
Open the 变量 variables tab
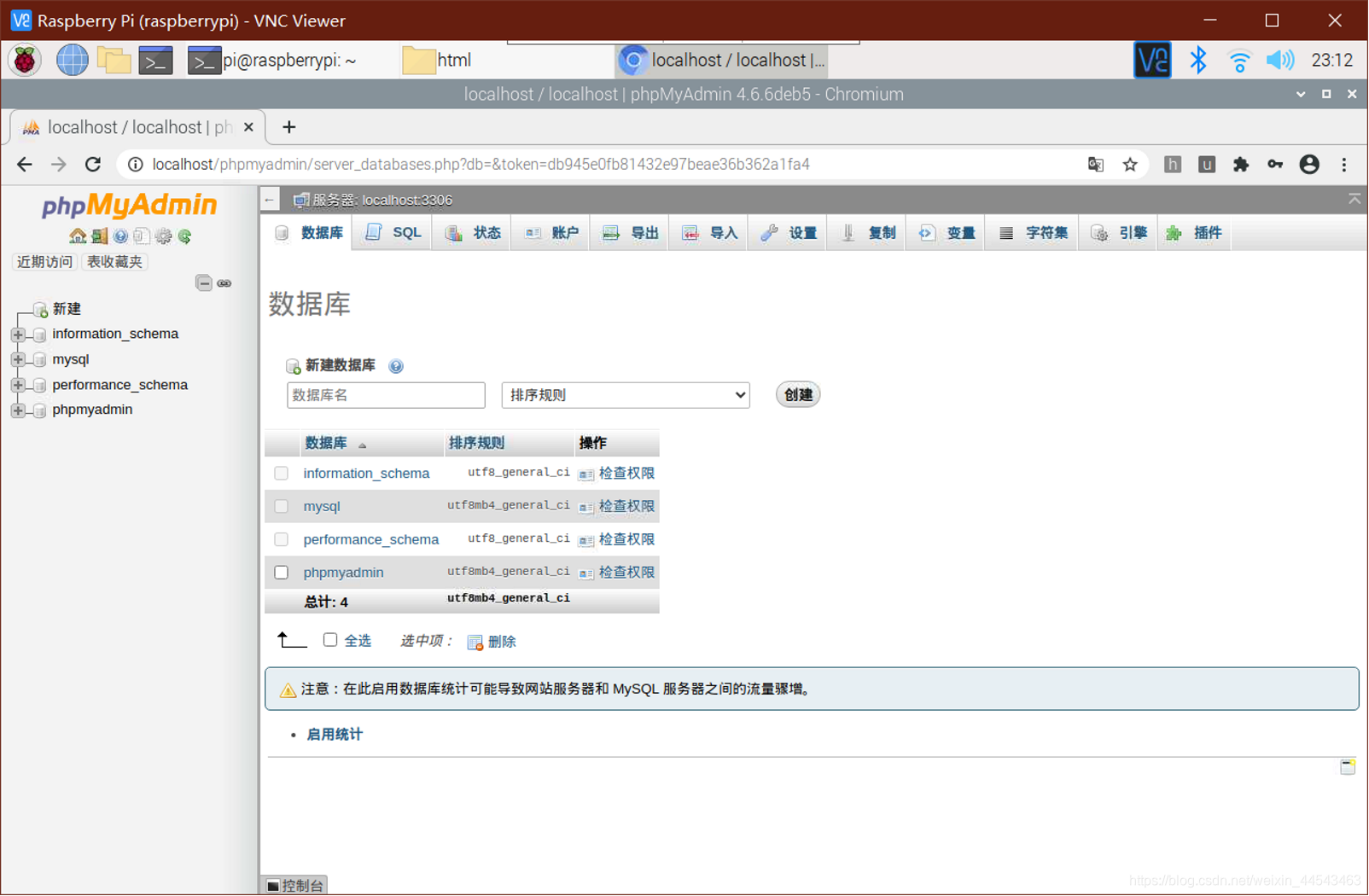point(947,233)
